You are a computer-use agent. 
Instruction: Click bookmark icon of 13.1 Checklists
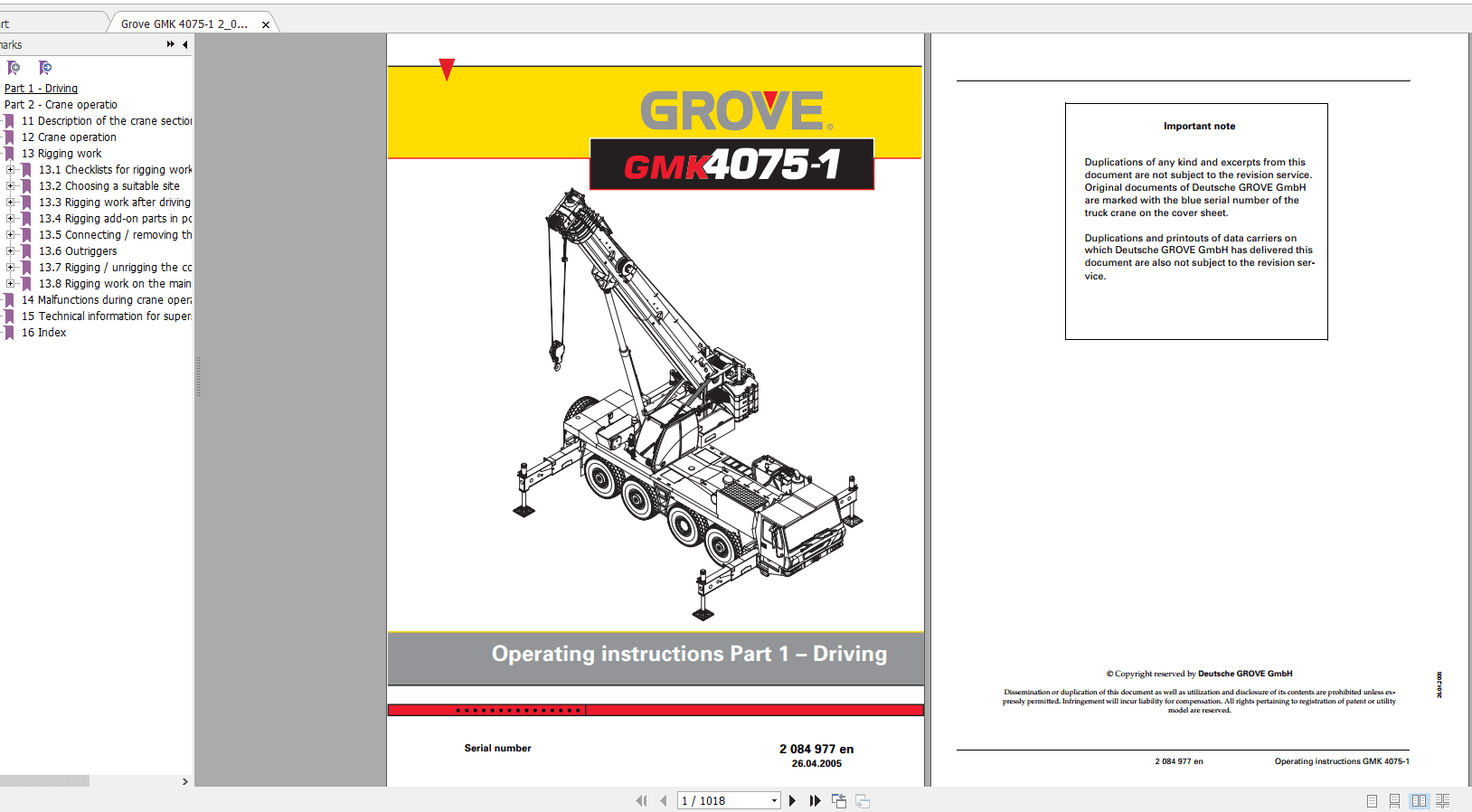[26, 170]
